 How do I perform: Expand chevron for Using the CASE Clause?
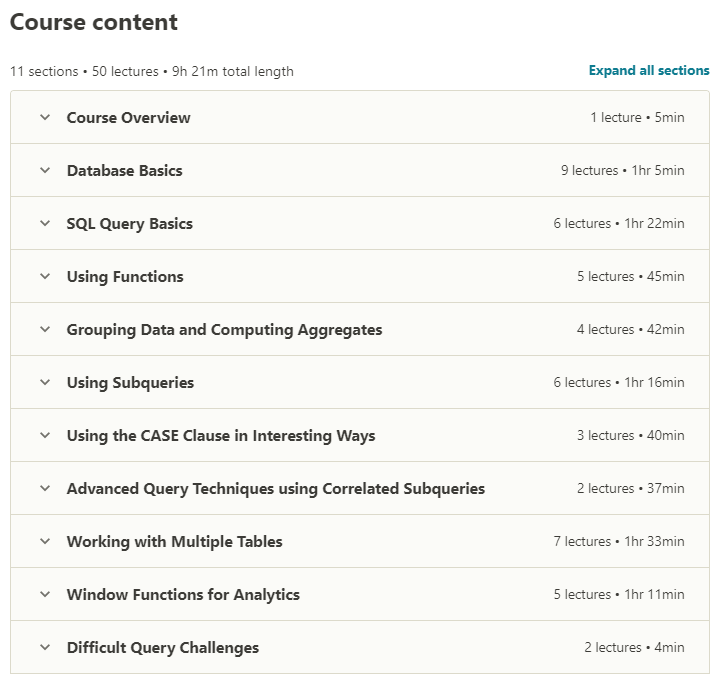[45, 436]
